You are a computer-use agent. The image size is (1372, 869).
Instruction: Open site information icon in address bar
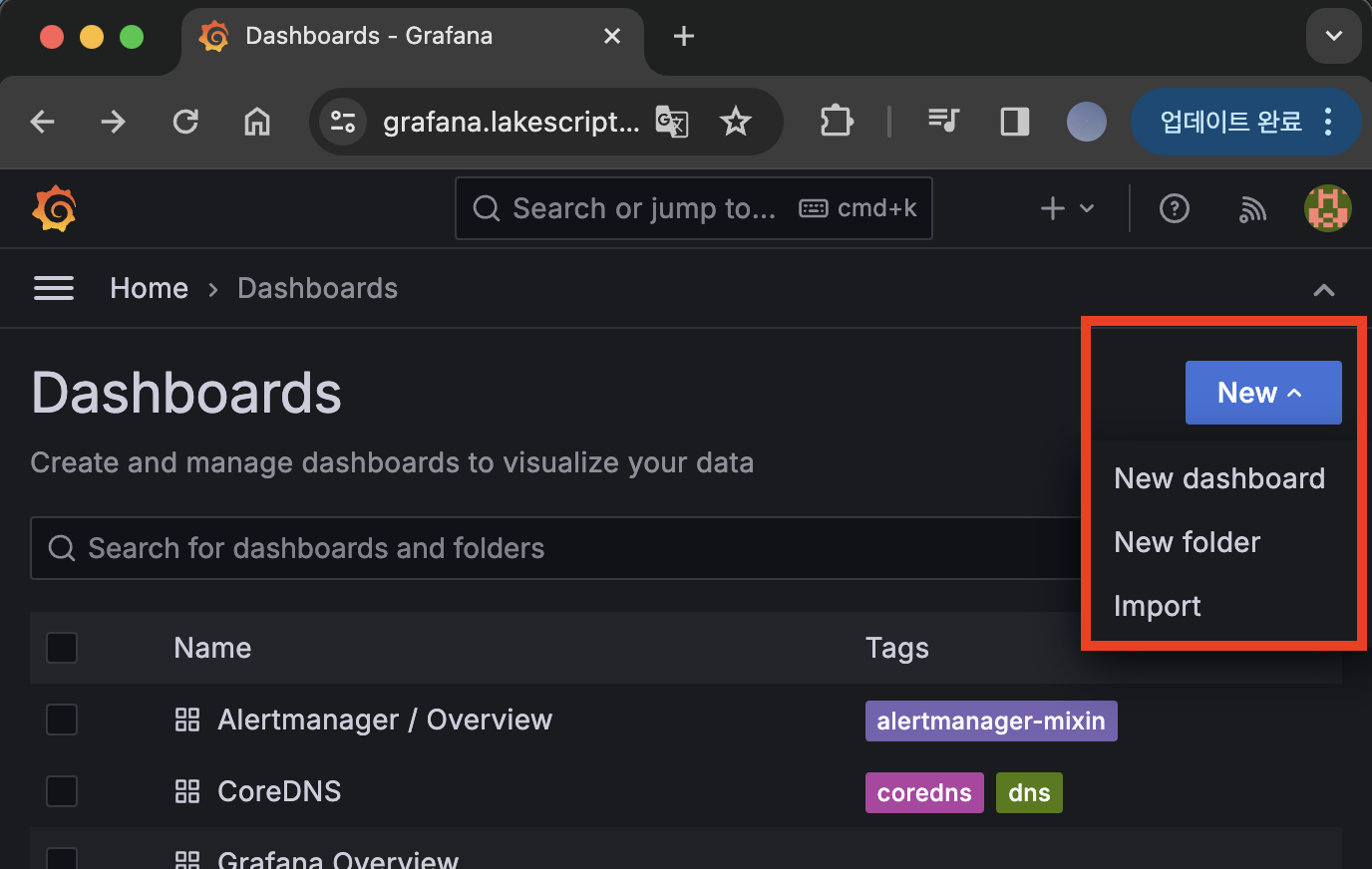[x=343, y=122]
